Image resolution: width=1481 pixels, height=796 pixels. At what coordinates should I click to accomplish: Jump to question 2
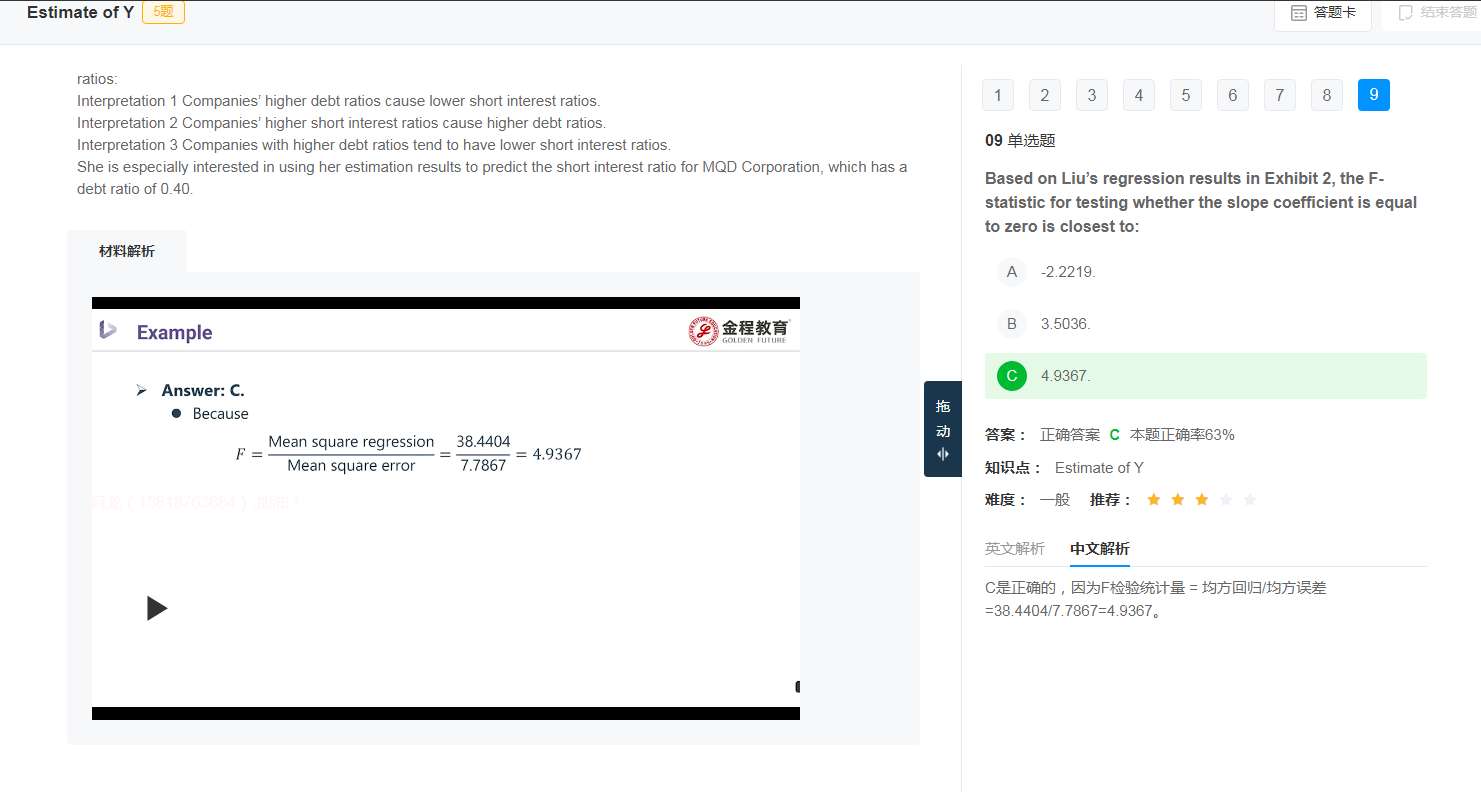pyautogui.click(x=1044, y=95)
